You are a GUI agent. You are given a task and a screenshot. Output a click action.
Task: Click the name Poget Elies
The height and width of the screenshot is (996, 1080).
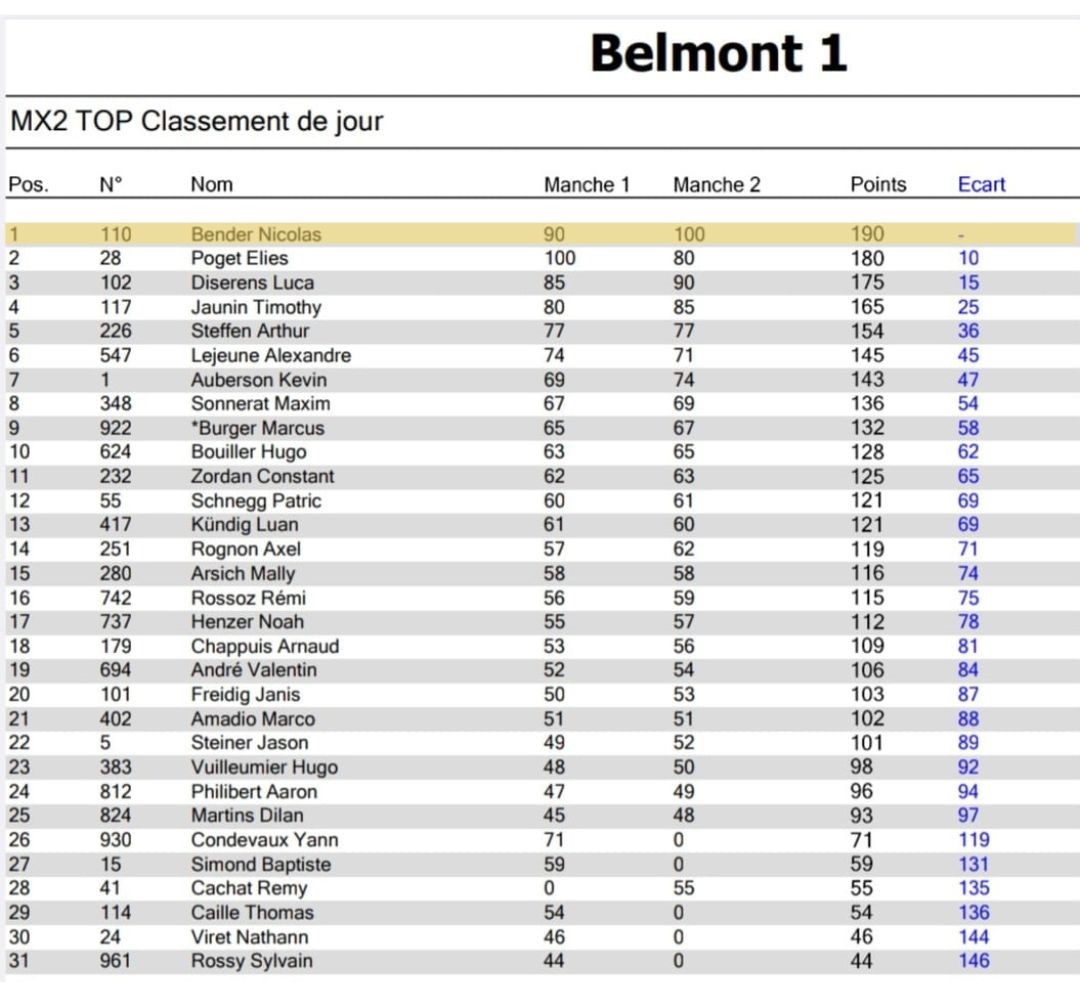(x=239, y=259)
